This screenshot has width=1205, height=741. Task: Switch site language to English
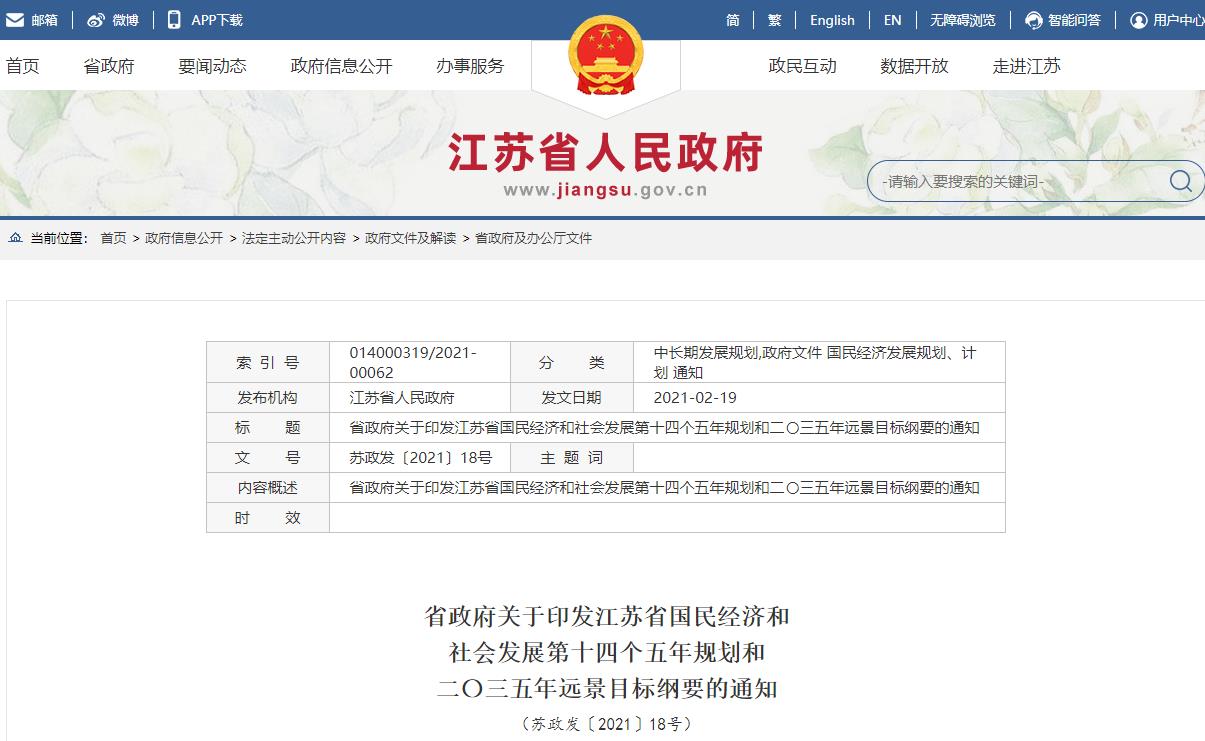(x=832, y=20)
